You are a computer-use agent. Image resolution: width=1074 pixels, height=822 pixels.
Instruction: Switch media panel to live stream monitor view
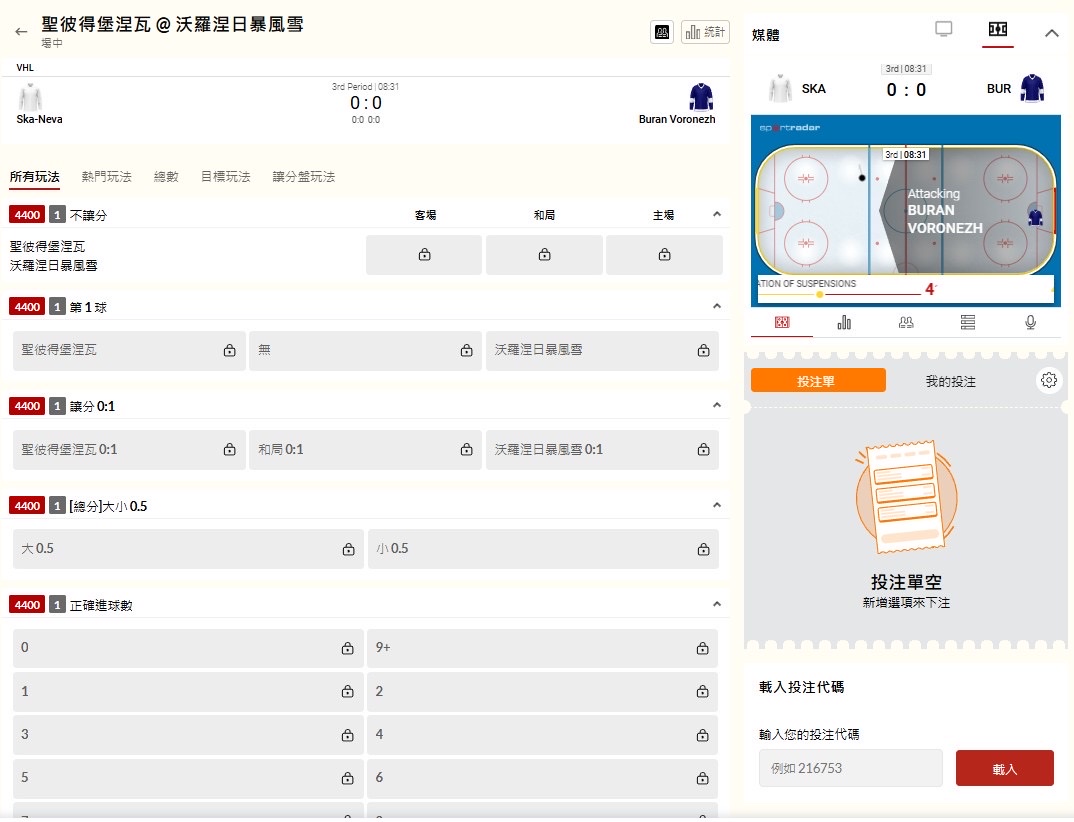[x=943, y=30]
